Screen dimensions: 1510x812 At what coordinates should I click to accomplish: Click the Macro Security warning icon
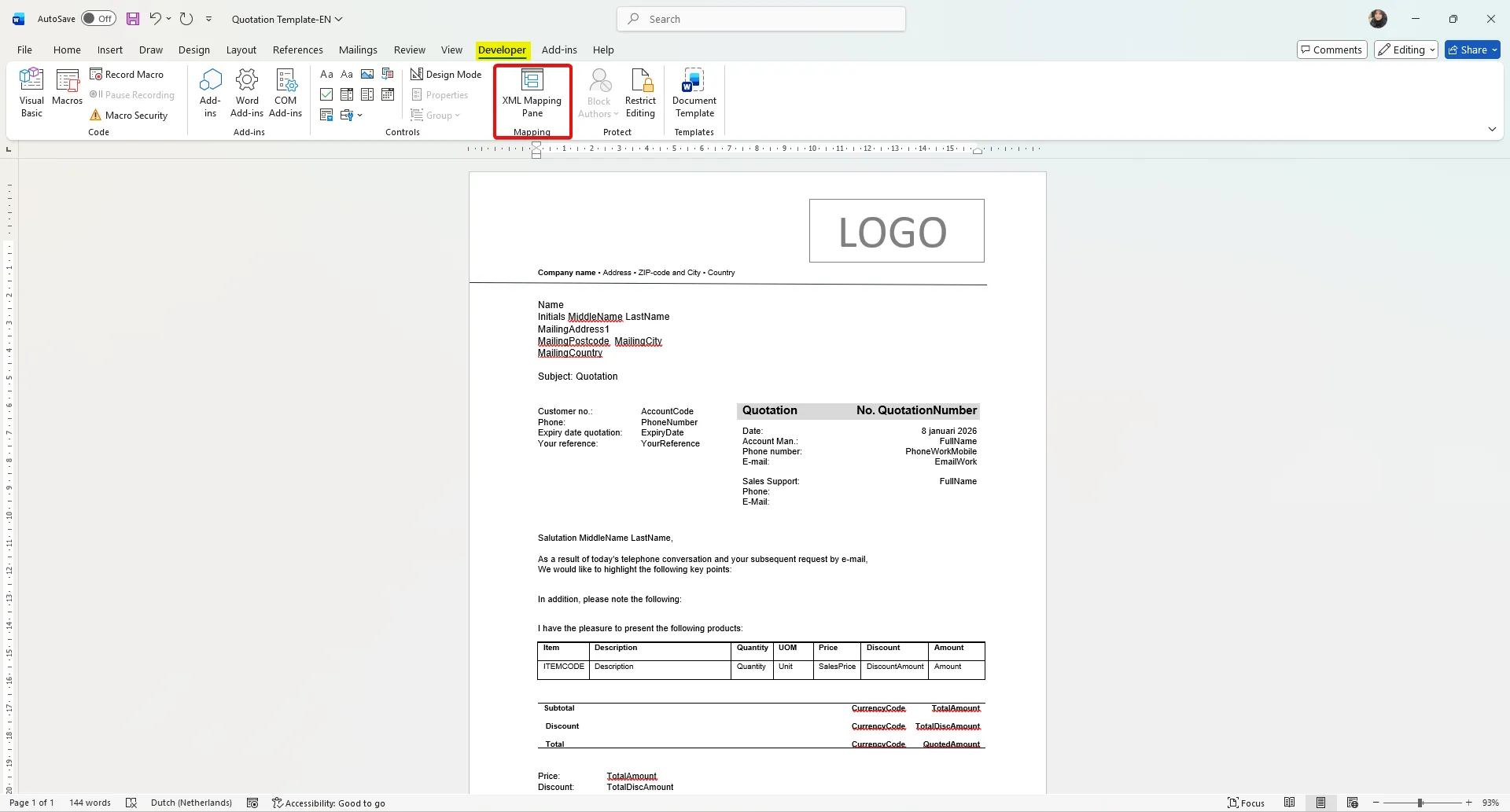pyautogui.click(x=96, y=116)
